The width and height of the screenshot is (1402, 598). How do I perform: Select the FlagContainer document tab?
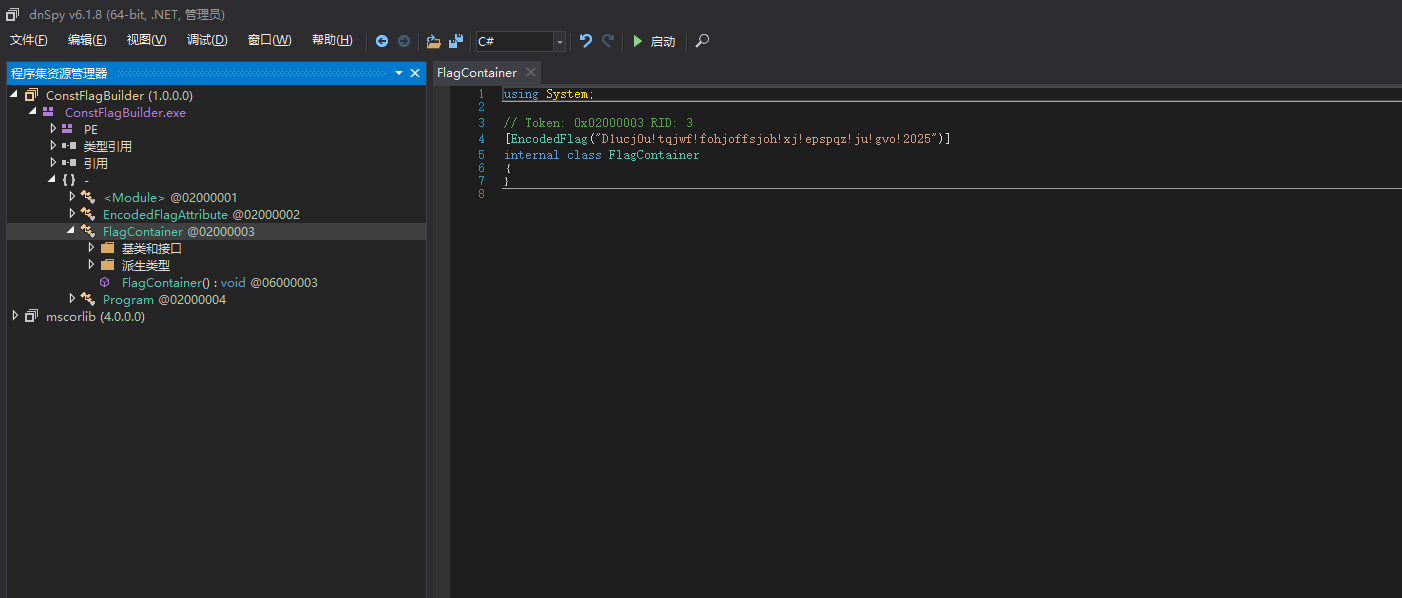pos(477,73)
